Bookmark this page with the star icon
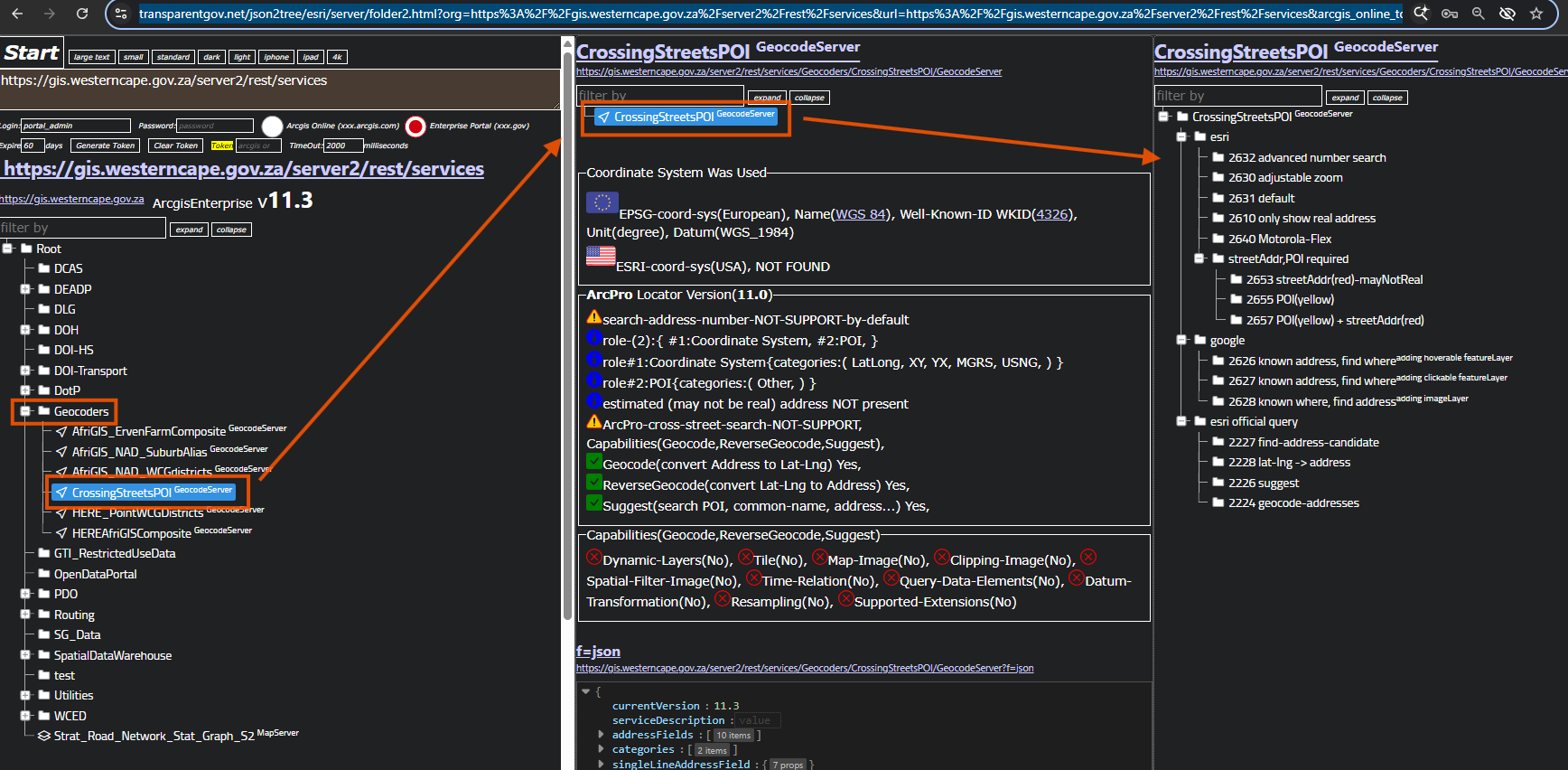The image size is (1568, 770). [x=1536, y=14]
